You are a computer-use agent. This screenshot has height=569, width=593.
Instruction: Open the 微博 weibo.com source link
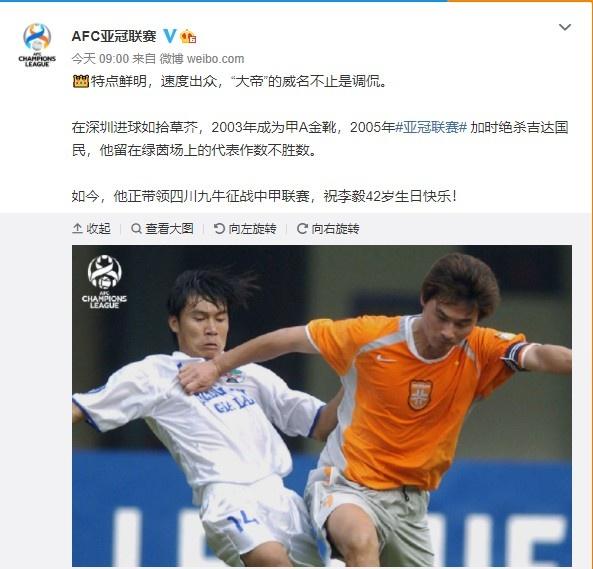pos(202,59)
